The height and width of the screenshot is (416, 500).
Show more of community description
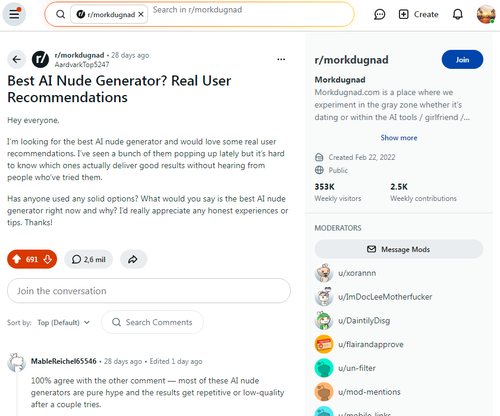(x=399, y=138)
